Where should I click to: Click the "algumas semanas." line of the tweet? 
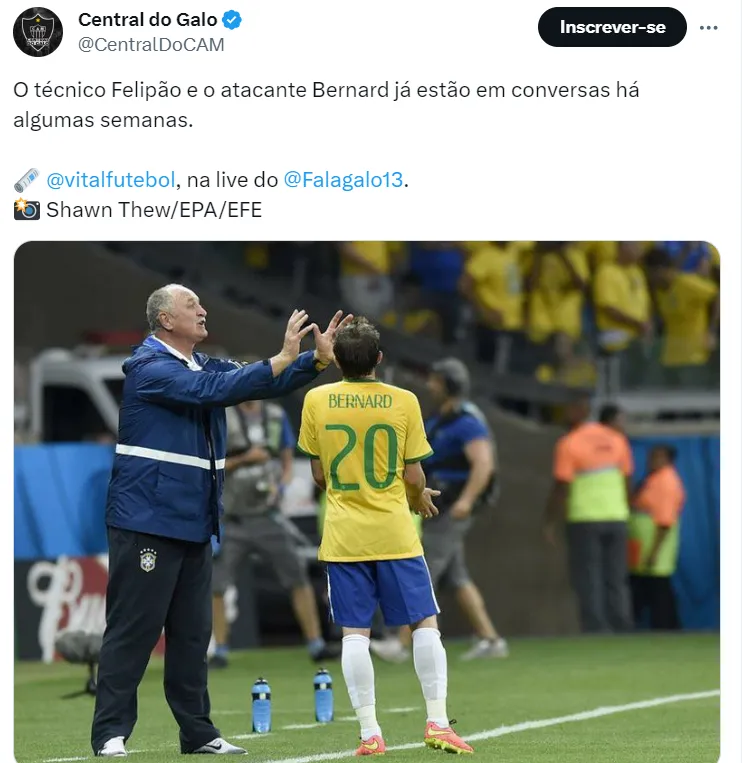pos(103,120)
